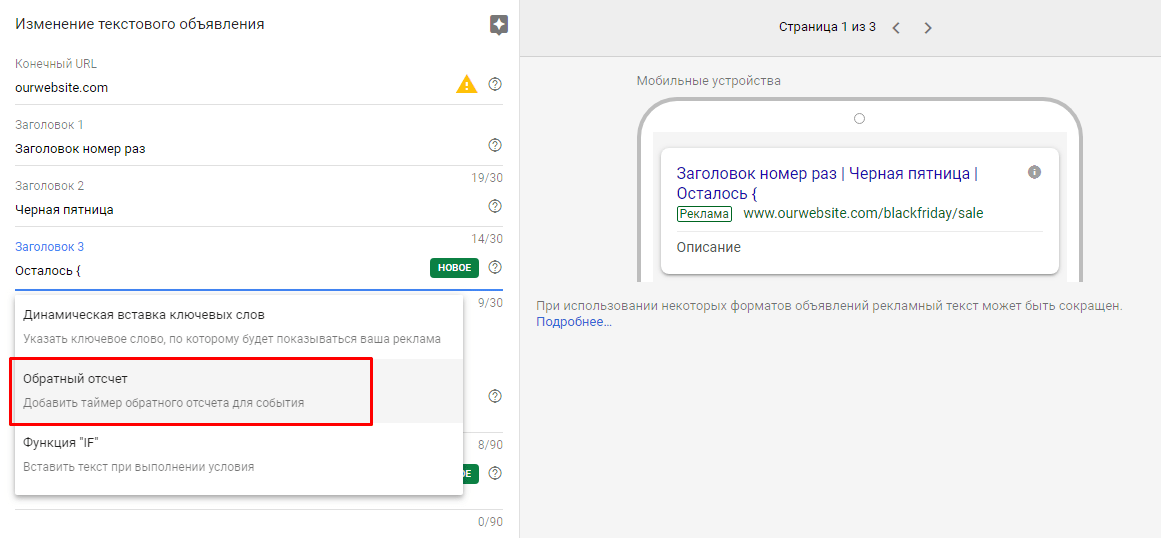Screen dimensions: 1161x538
Task: Click the ad suggestions sparkle icon
Action: 499,25
